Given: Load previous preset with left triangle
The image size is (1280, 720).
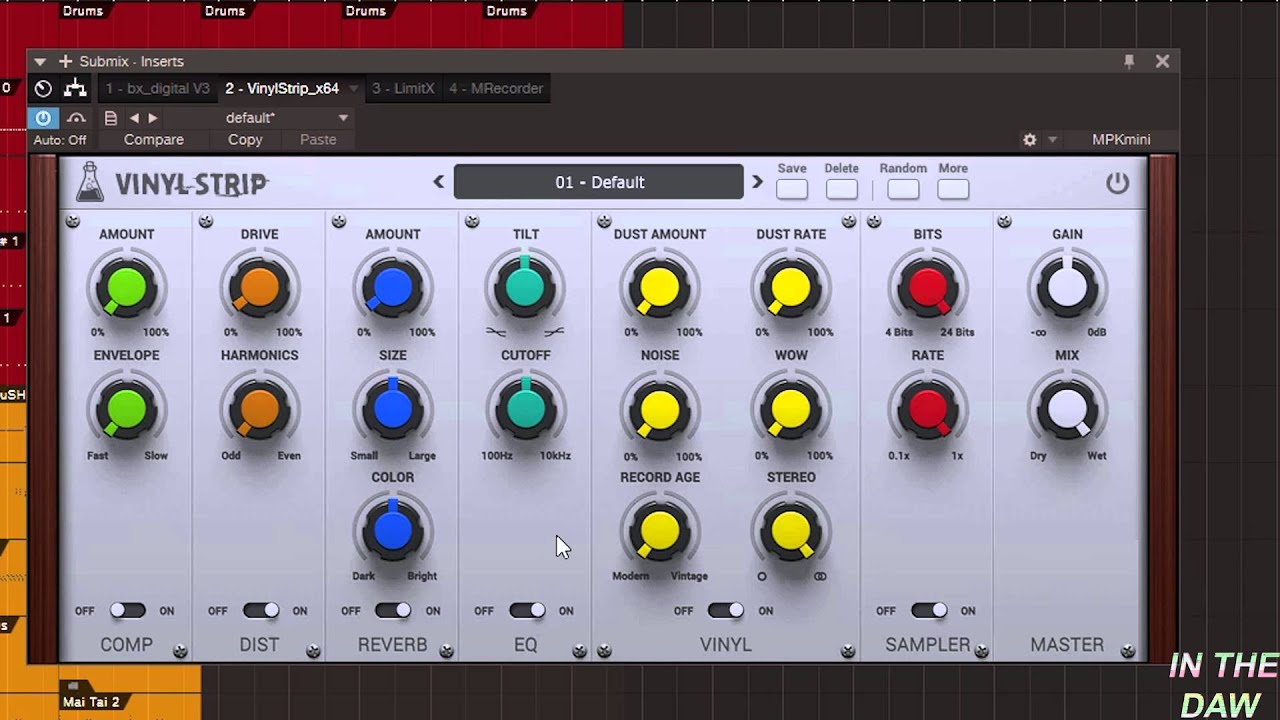Looking at the screenshot, I should (x=134, y=118).
